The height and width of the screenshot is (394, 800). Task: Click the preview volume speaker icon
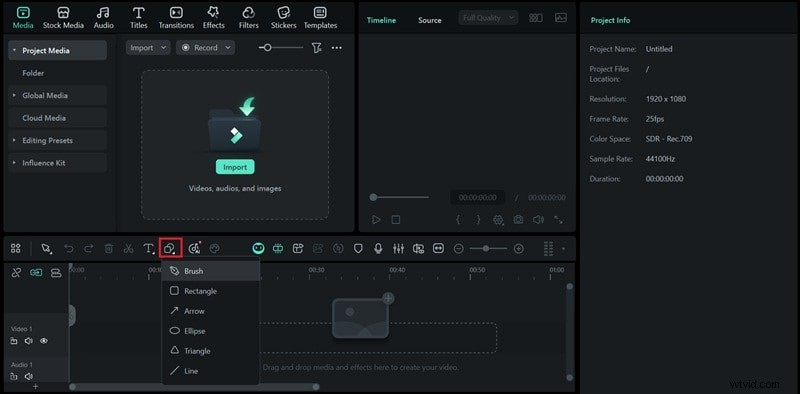pyautogui.click(x=538, y=219)
